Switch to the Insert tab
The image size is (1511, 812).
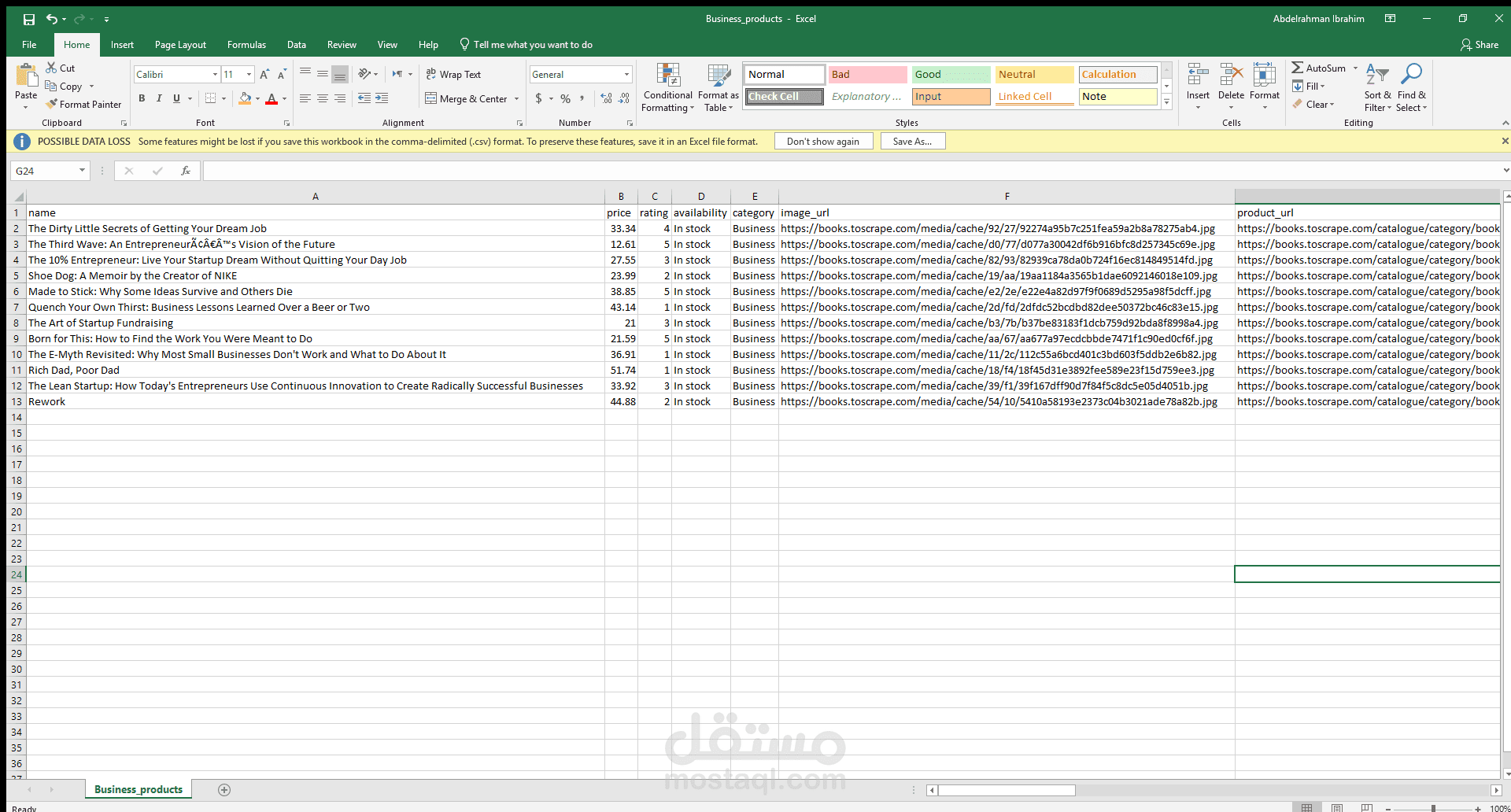[122, 44]
